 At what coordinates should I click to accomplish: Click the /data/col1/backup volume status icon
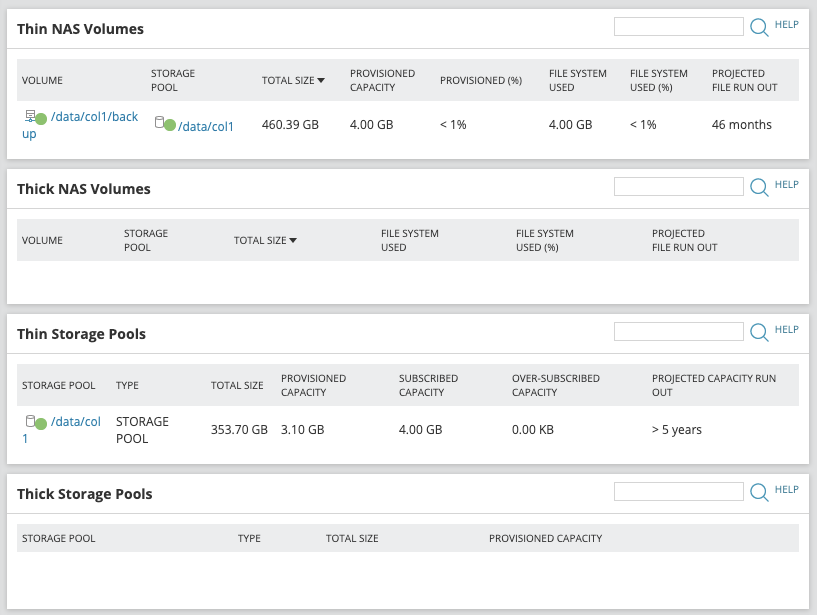coord(35,118)
